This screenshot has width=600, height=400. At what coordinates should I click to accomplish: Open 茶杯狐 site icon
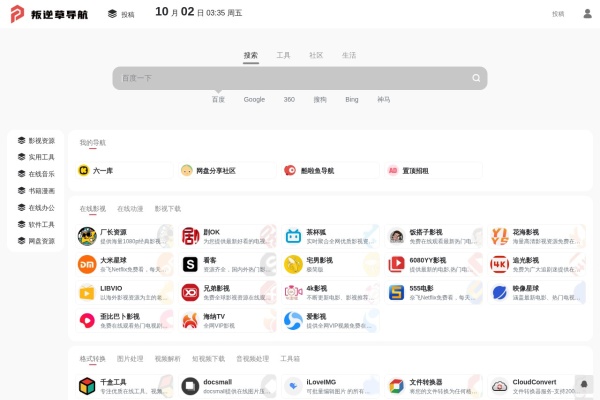(293, 236)
